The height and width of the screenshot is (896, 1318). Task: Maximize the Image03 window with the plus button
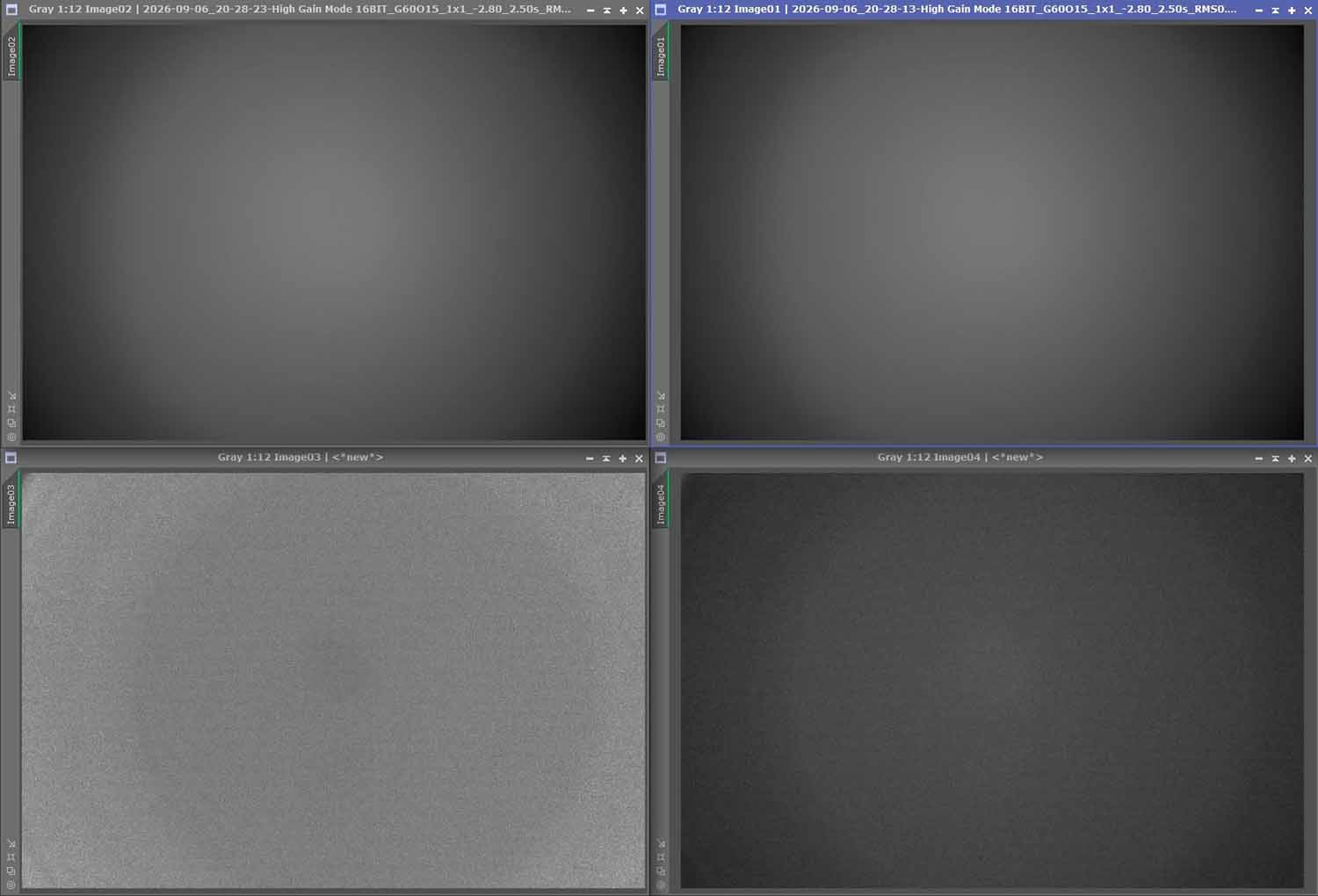coord(622,459)
